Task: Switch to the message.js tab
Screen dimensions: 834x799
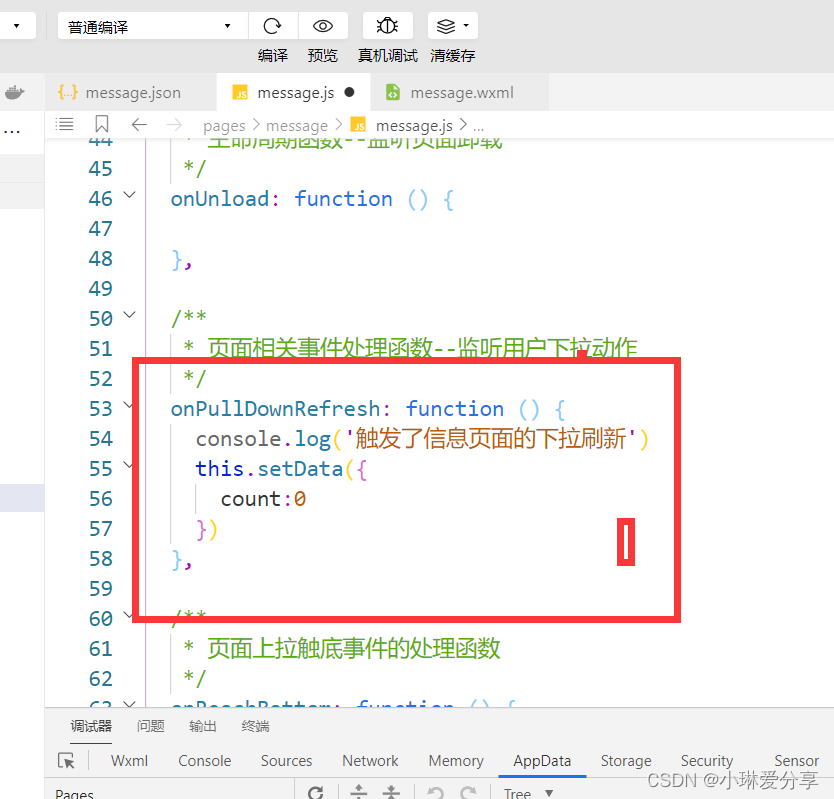Action: (293, 93)
